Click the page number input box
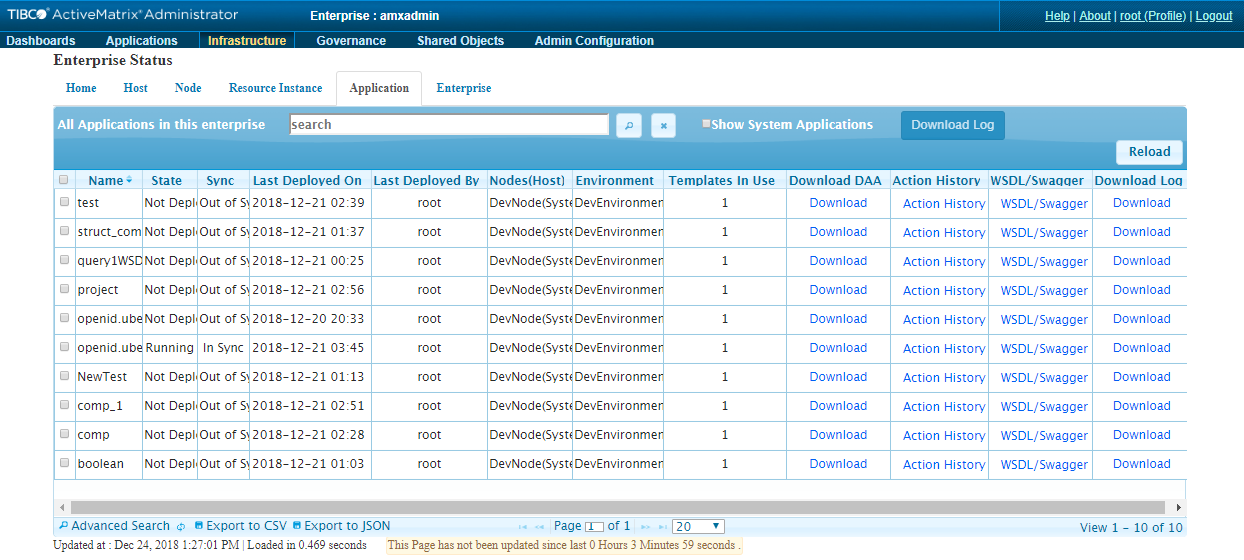Image resolution: width=1244 pixels, height=560 pixels. tap(594, 527)
